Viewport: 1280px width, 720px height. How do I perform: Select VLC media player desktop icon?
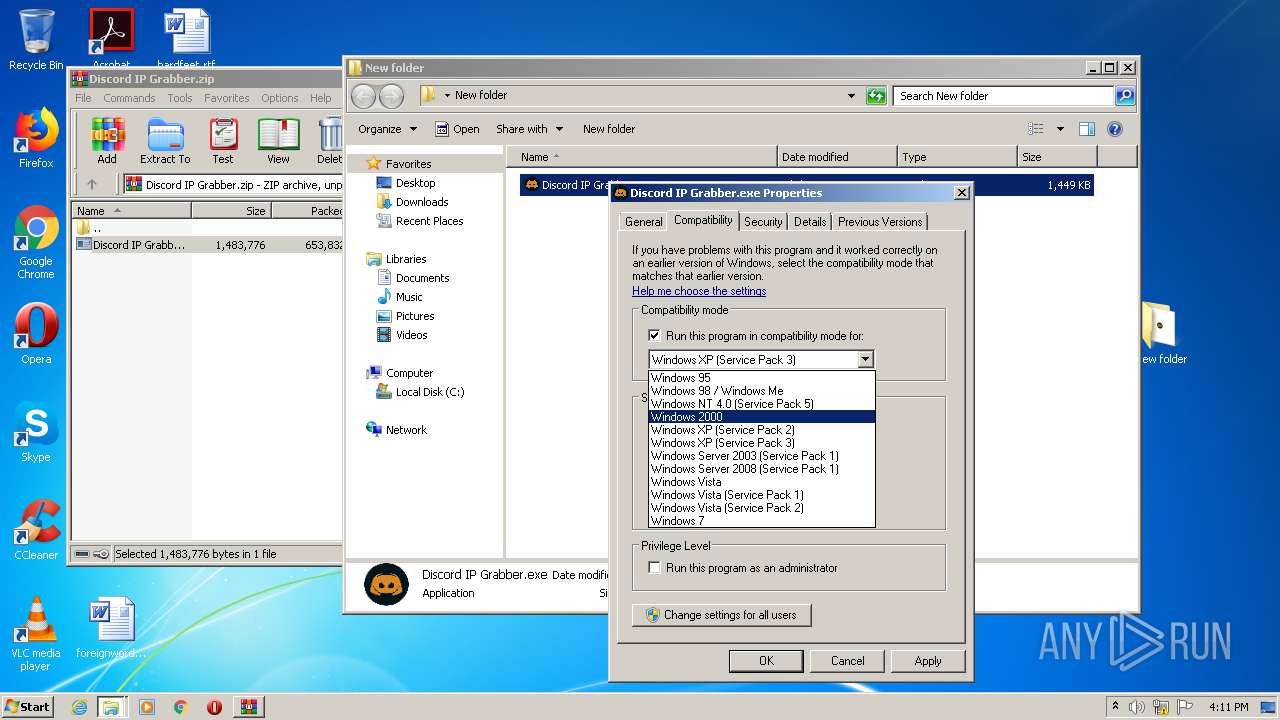[x=36, y=635]
